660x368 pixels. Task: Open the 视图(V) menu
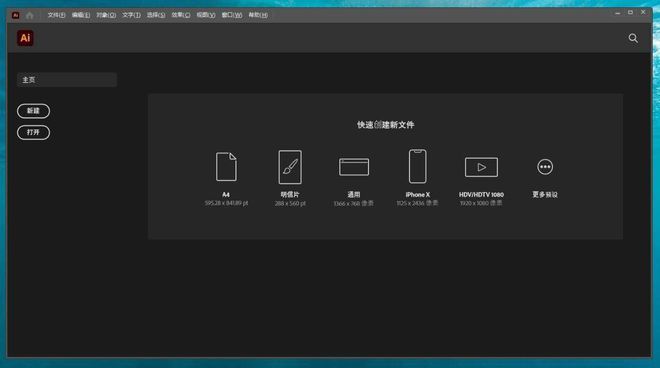click(x=206, y=15)
